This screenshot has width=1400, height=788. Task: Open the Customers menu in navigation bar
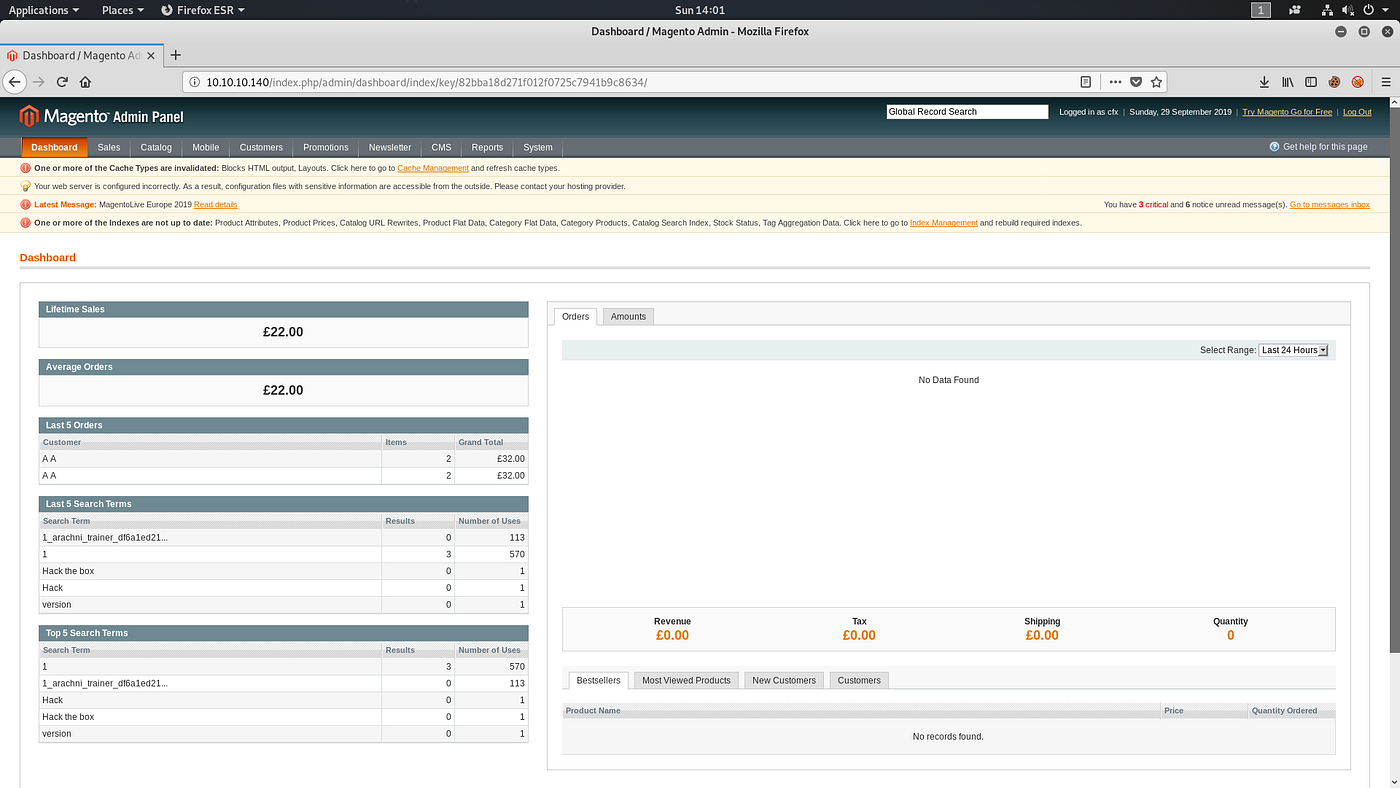pos(261,147)
